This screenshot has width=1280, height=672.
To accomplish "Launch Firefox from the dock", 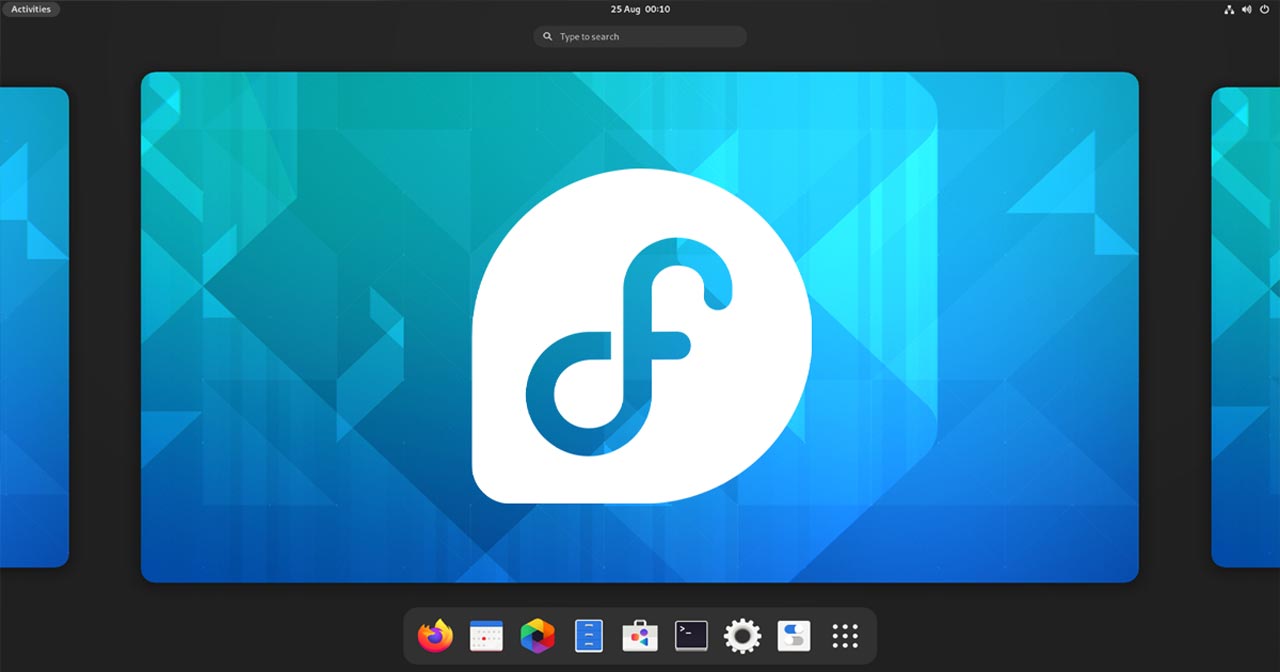I will (435, 636).
